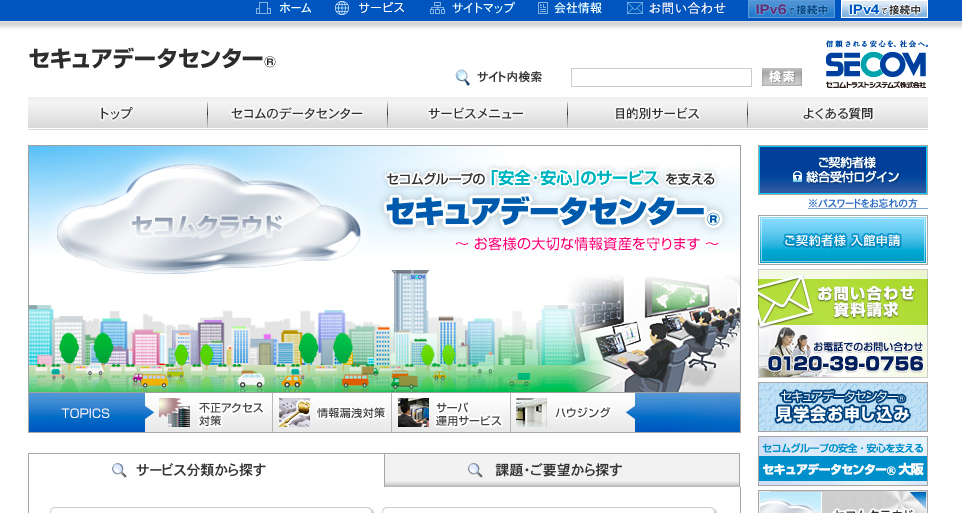962x513 pixels.
Task: Open the お問い合わせ link in the top bar
Action: [x=687, y=9]
